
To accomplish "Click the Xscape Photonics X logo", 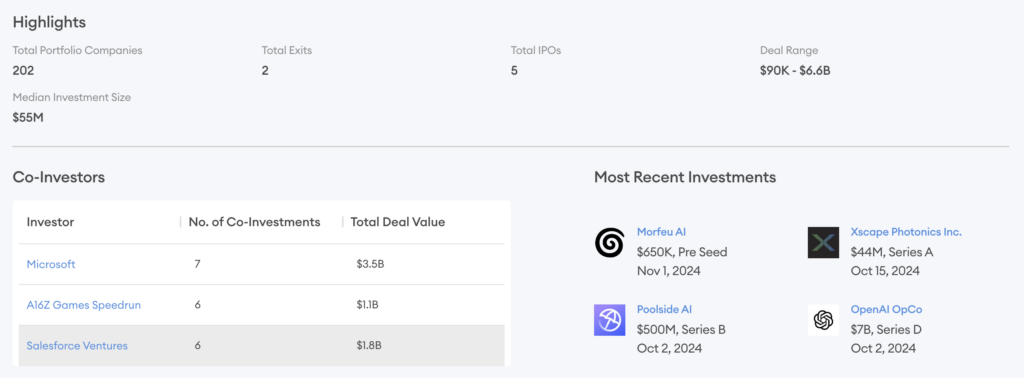I will [x=823, y=243].
